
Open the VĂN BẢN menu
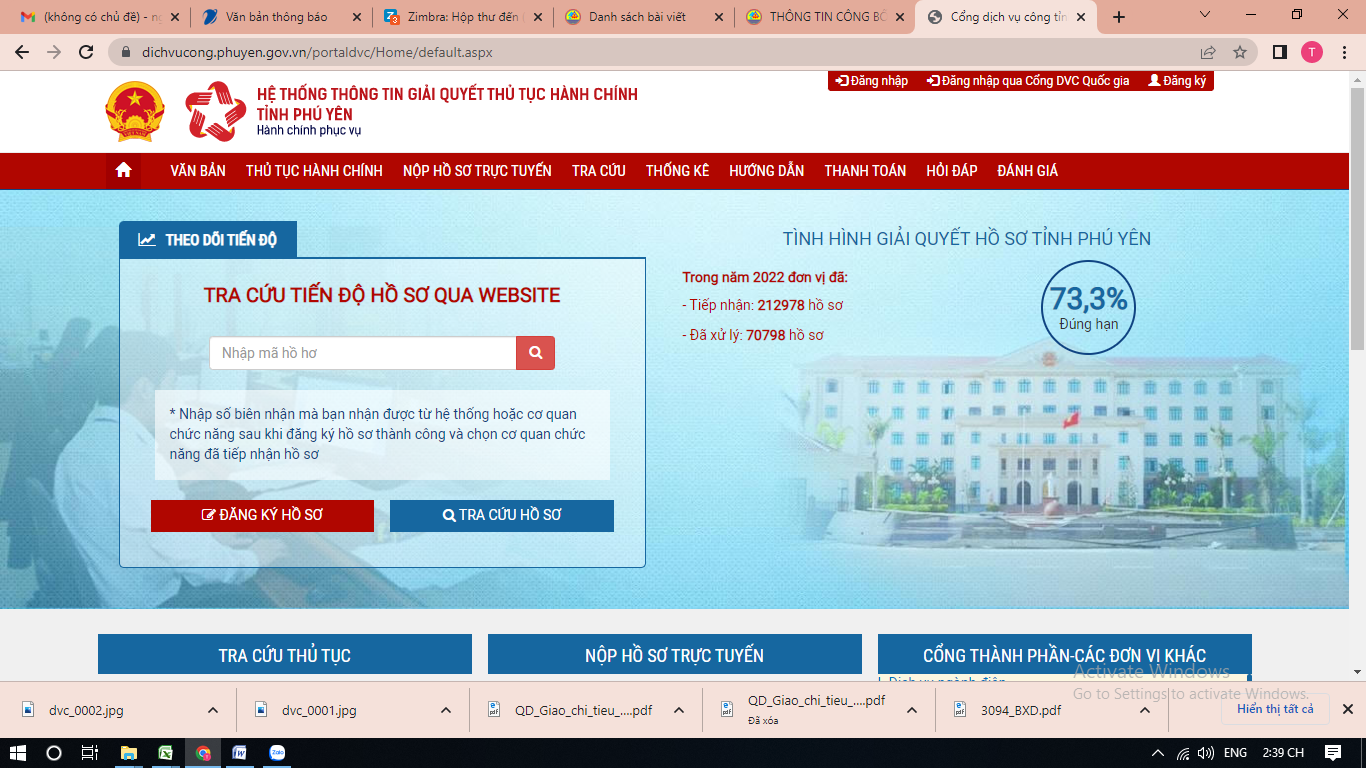198,171
